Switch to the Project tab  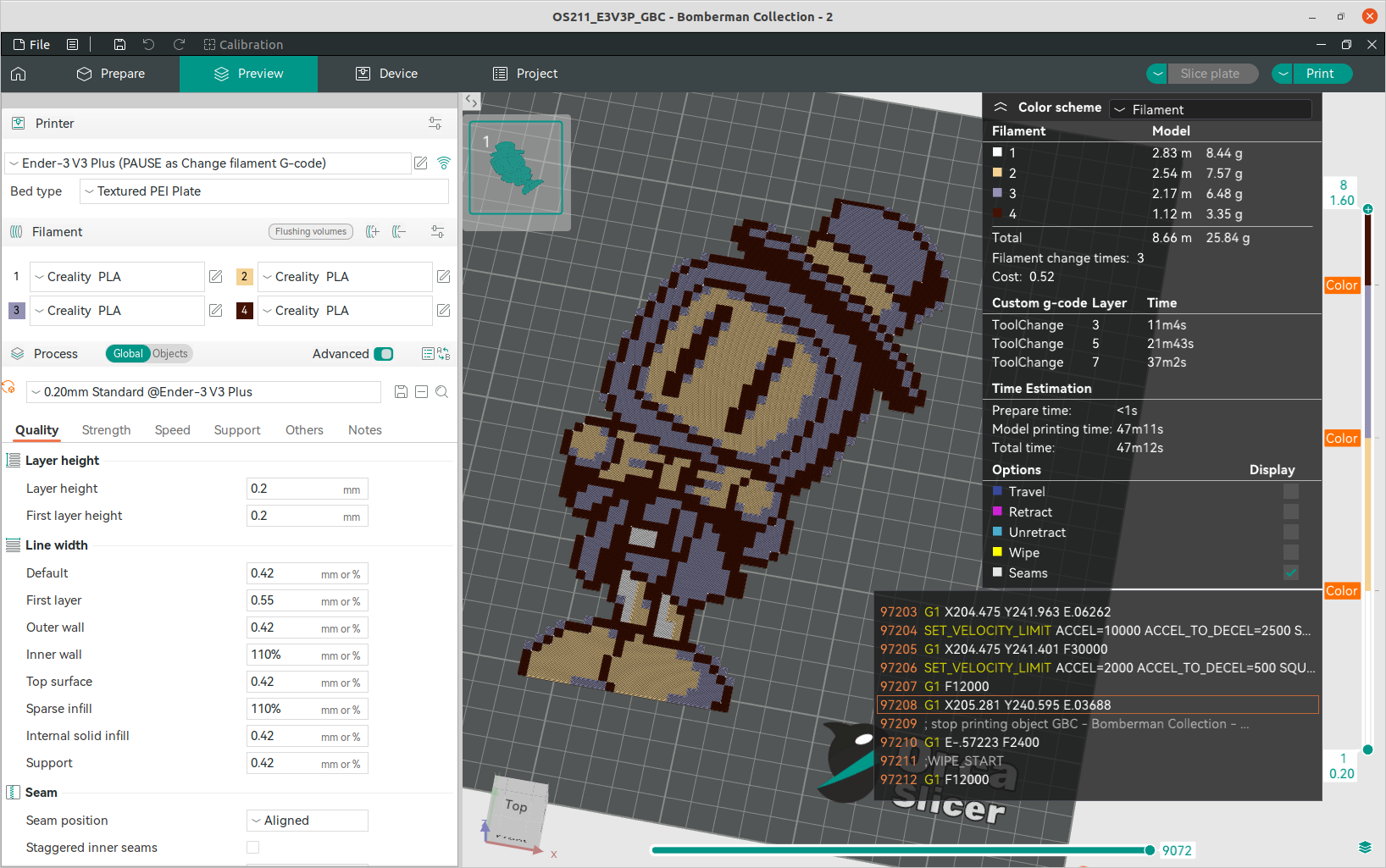point(525,74)
